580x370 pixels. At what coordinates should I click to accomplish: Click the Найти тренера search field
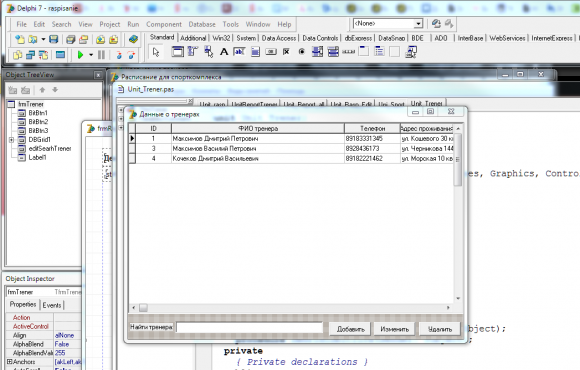point(249,327)
